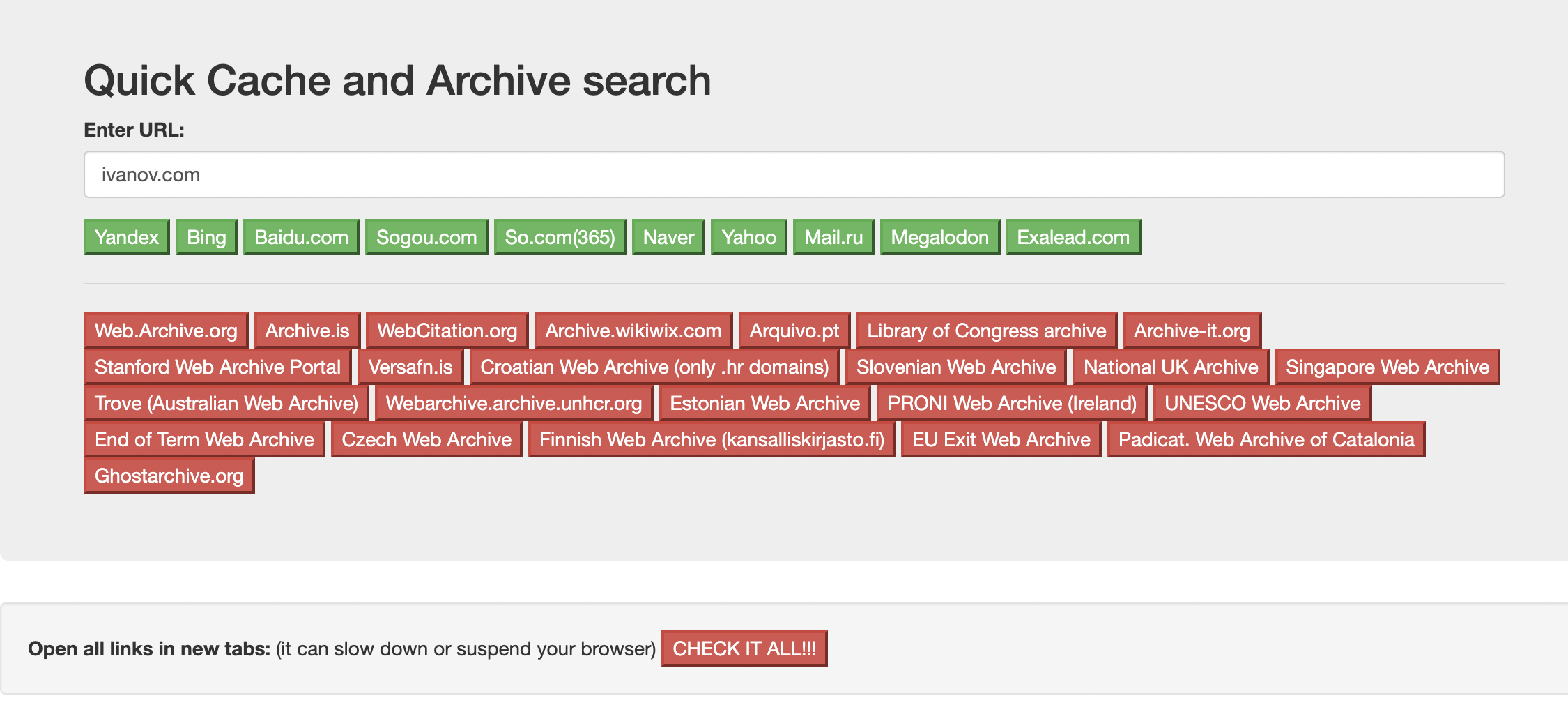
Task: Open the National UK Archive
Action: pyautogui.click(x=1171, y=367)
